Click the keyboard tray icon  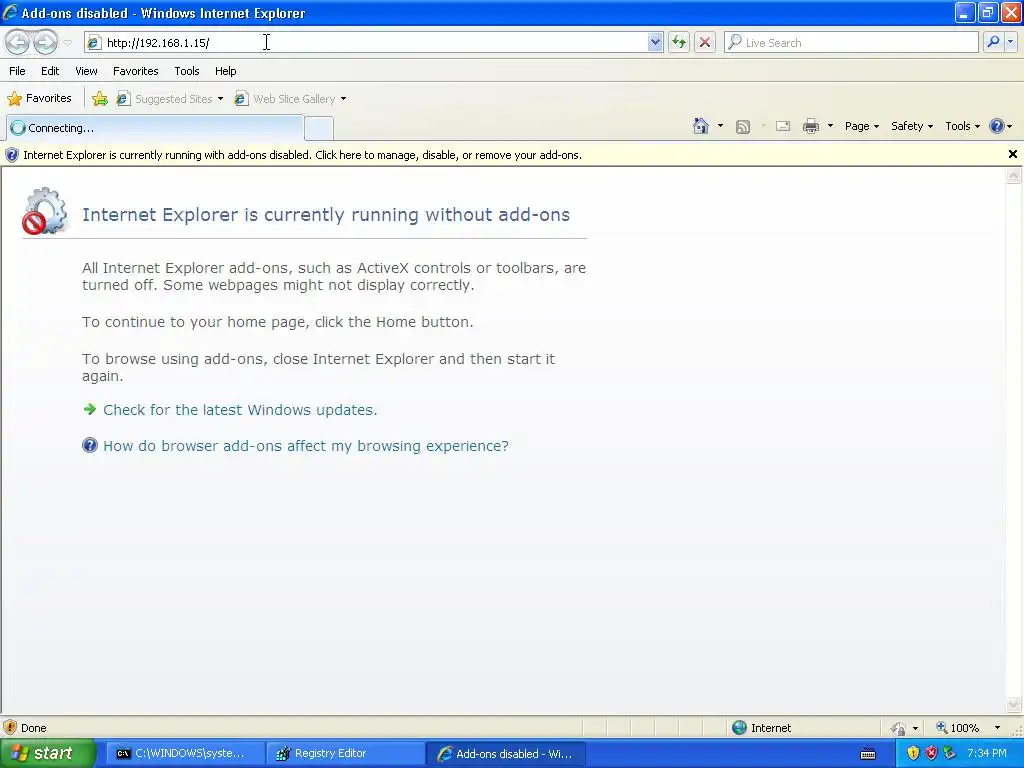coord(868,754)
